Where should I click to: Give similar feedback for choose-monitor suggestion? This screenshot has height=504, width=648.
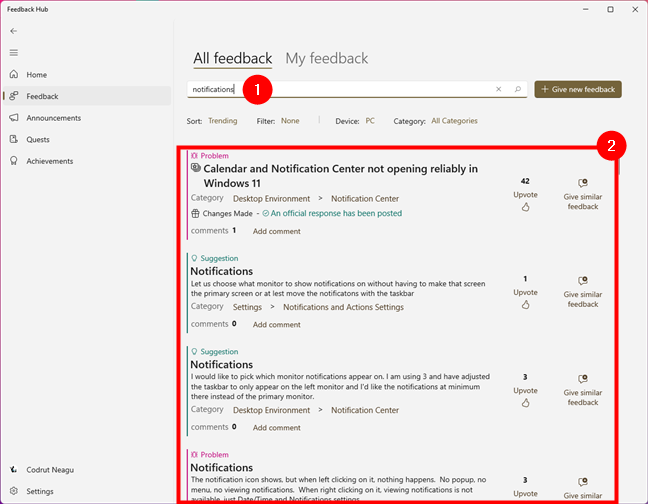click(x=583, y=292)
